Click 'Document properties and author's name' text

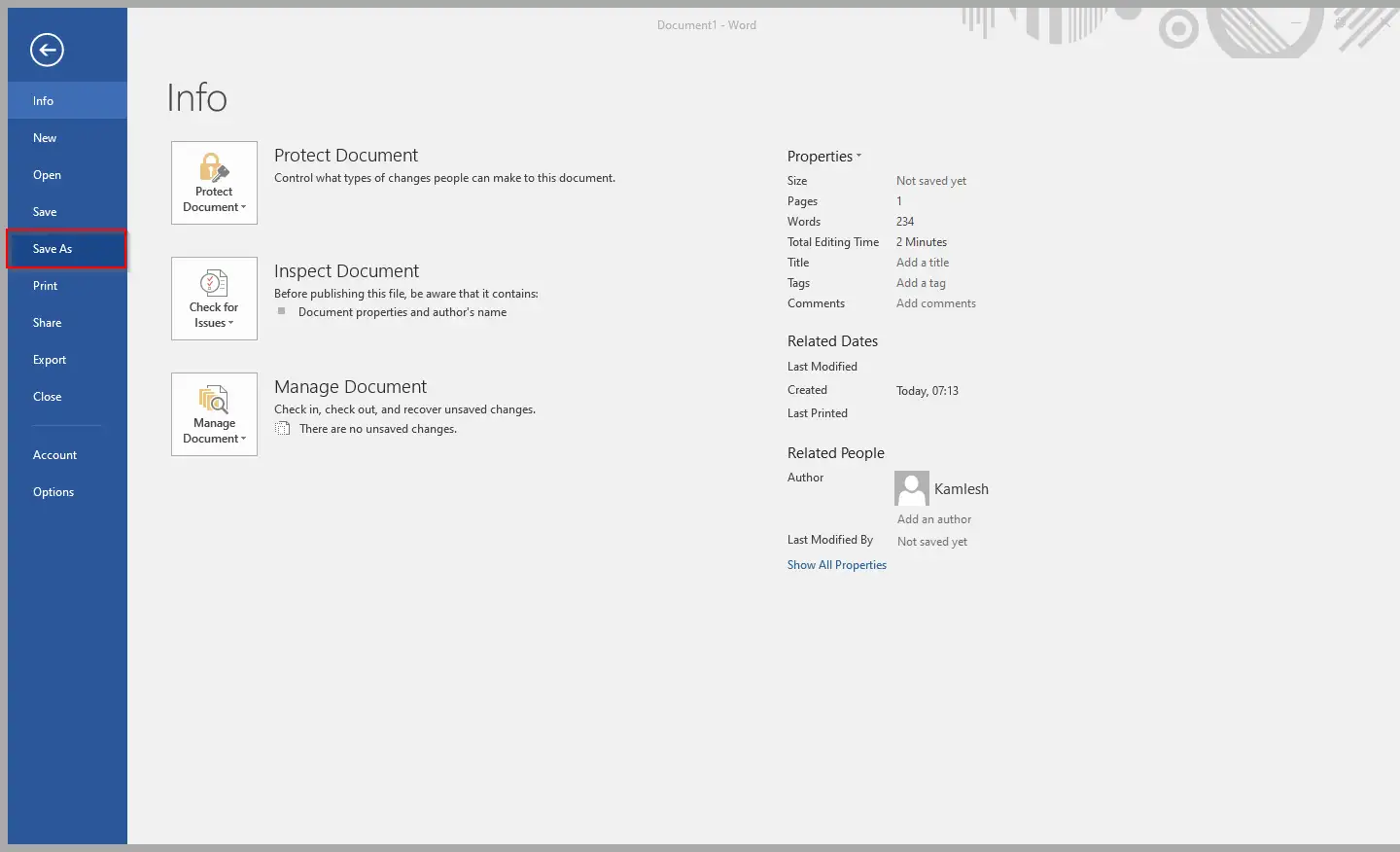[x=402, y=312]
